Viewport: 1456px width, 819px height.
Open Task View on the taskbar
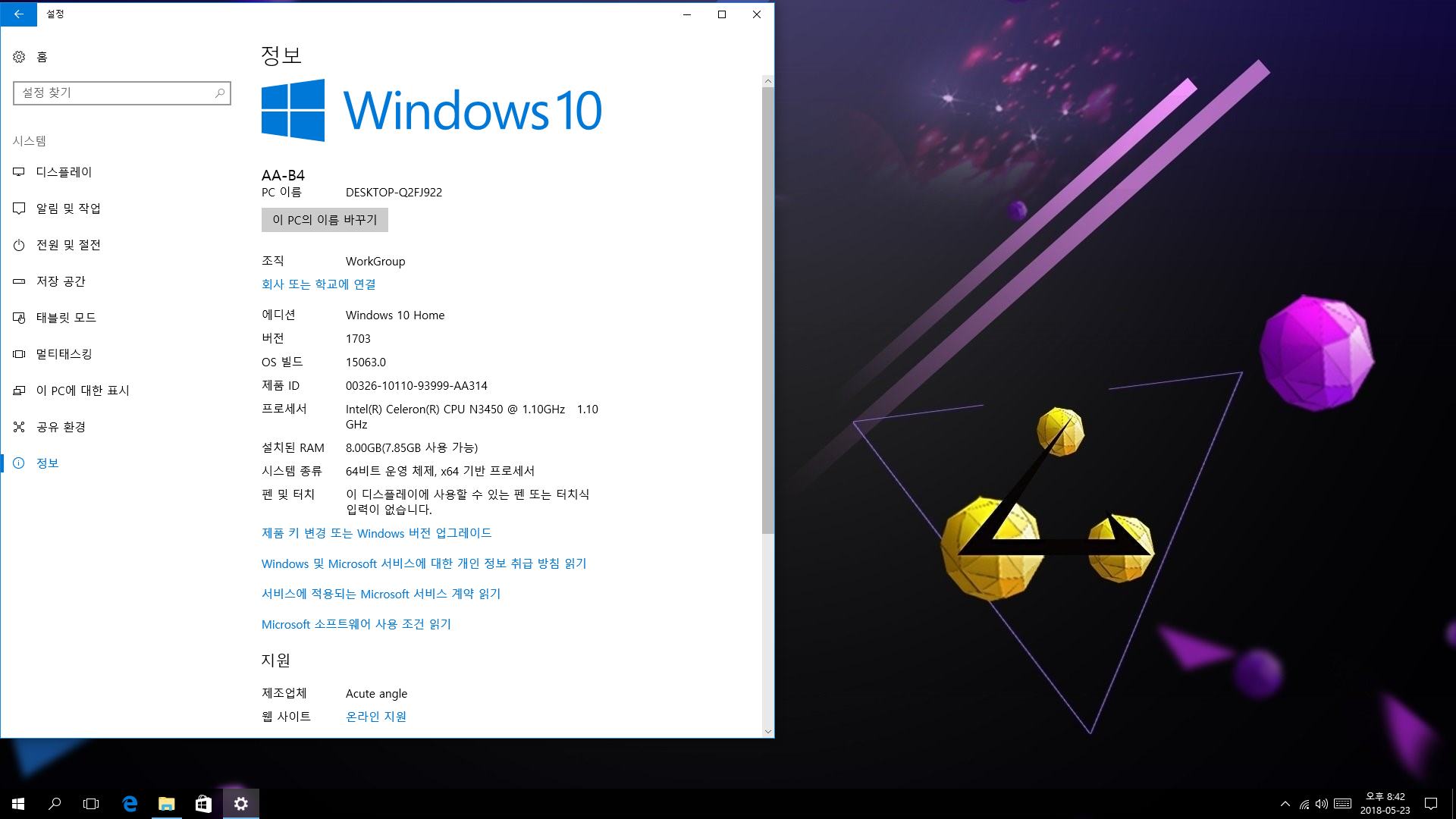click(91, 804)
